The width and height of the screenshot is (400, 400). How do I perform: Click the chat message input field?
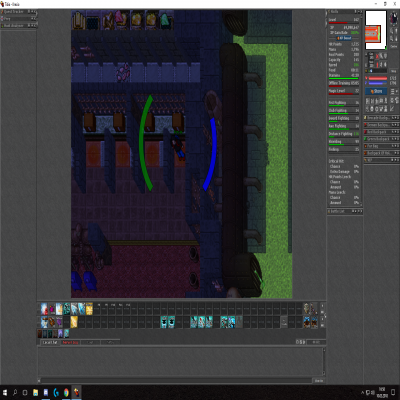coord(176,380)
